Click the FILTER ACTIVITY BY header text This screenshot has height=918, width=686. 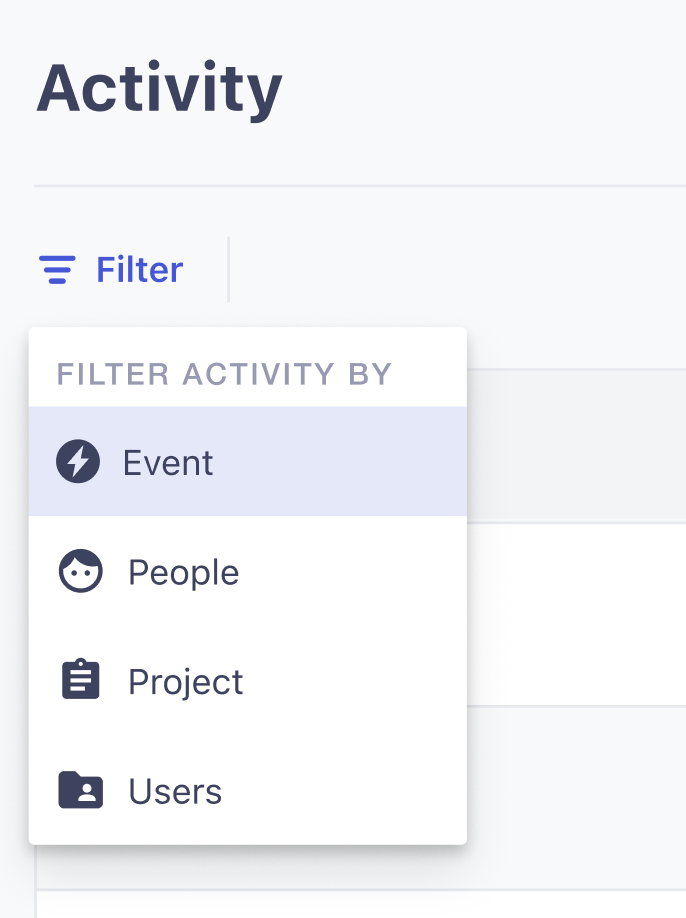pyautogui.click(x=224, y=374)
